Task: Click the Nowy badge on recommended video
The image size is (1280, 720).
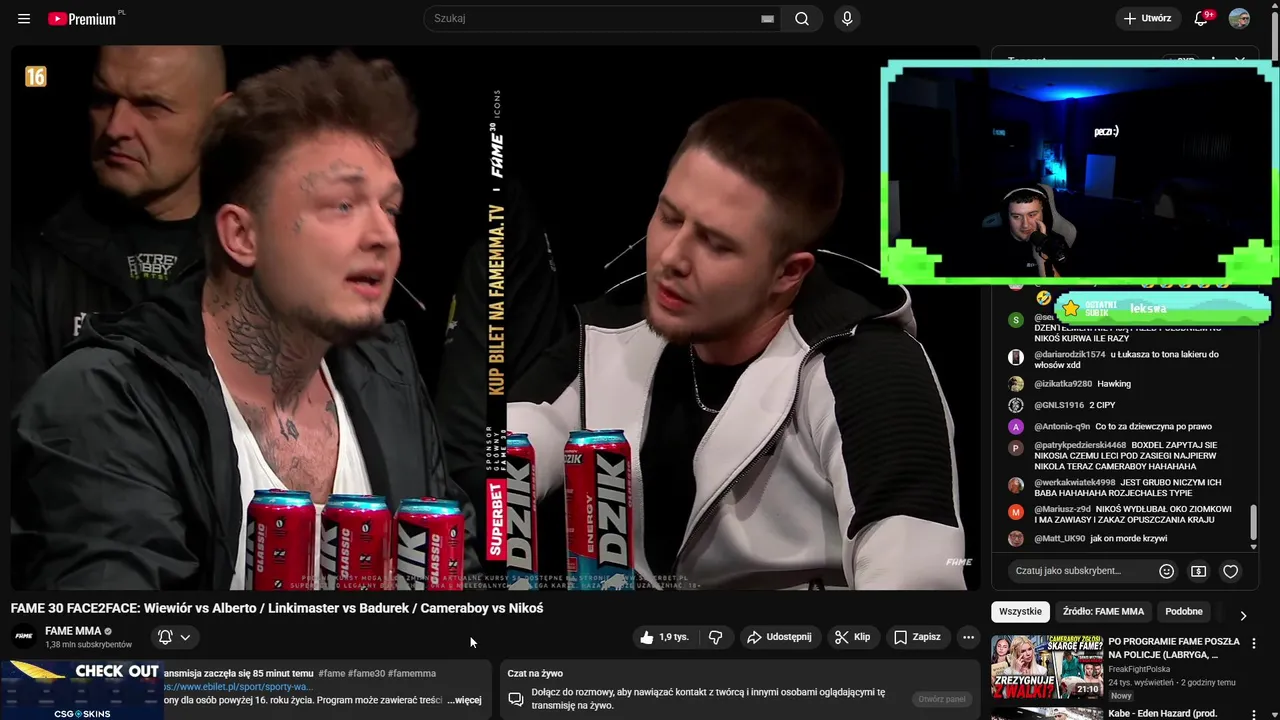Action: (x=1121, y=696)
